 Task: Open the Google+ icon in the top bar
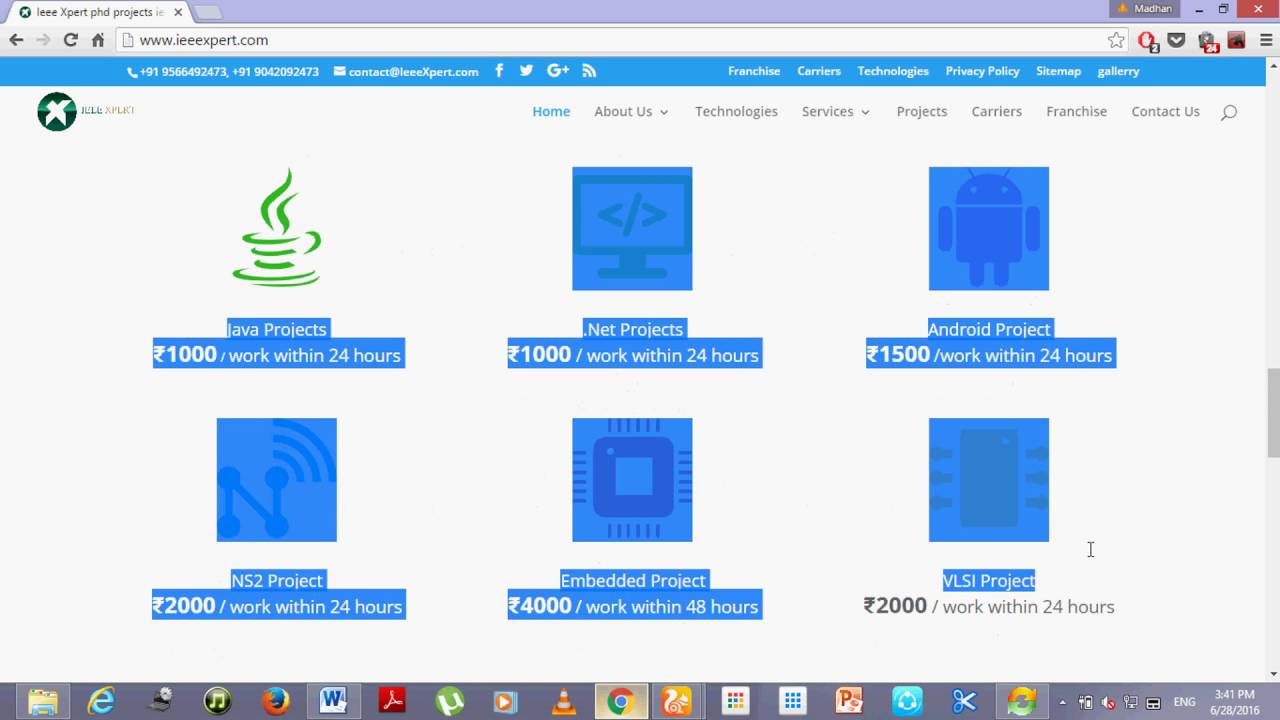(558, 70)
